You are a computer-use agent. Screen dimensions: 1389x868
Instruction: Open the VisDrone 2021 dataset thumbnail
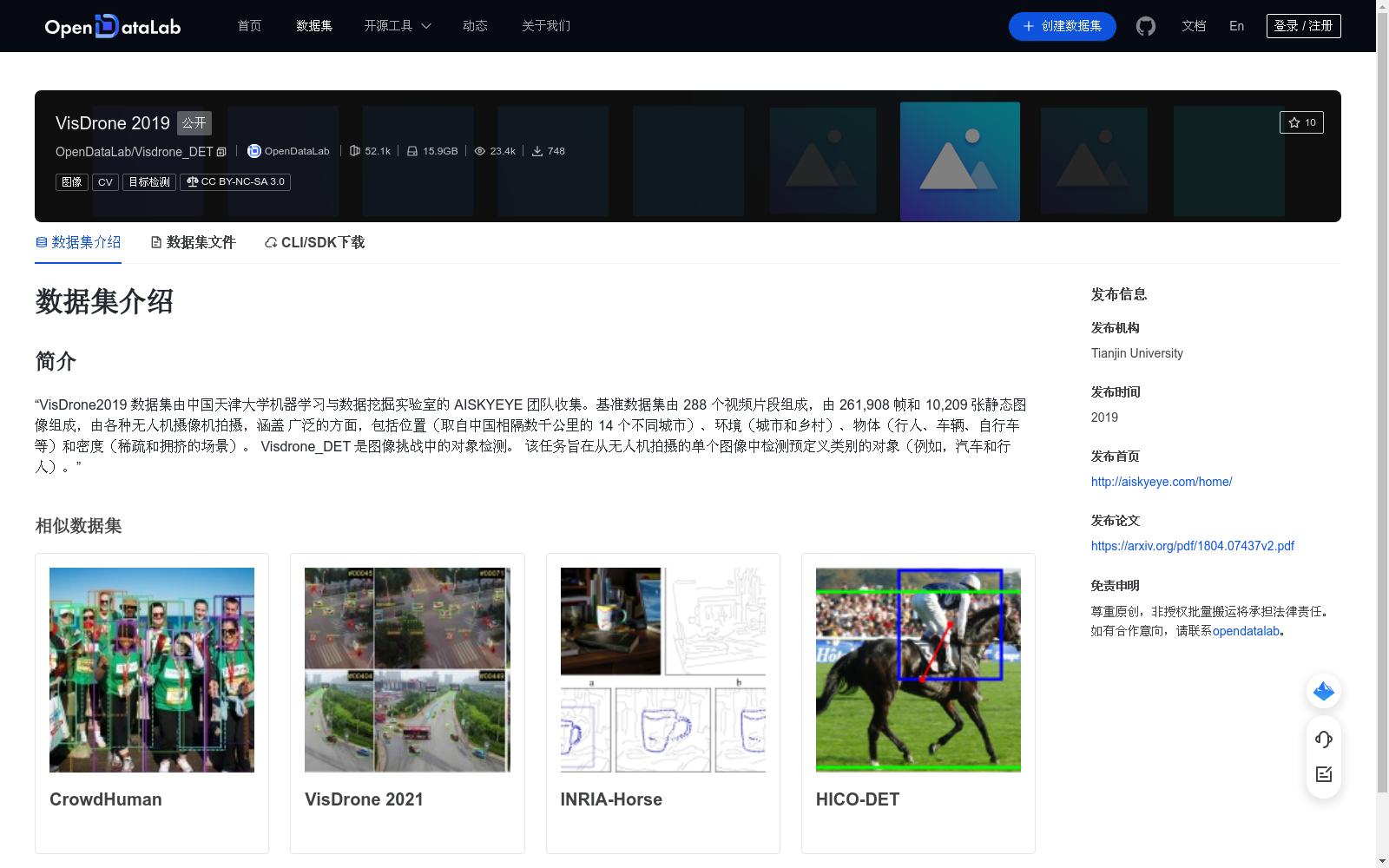pyautogui.click(x=407, y=670)
